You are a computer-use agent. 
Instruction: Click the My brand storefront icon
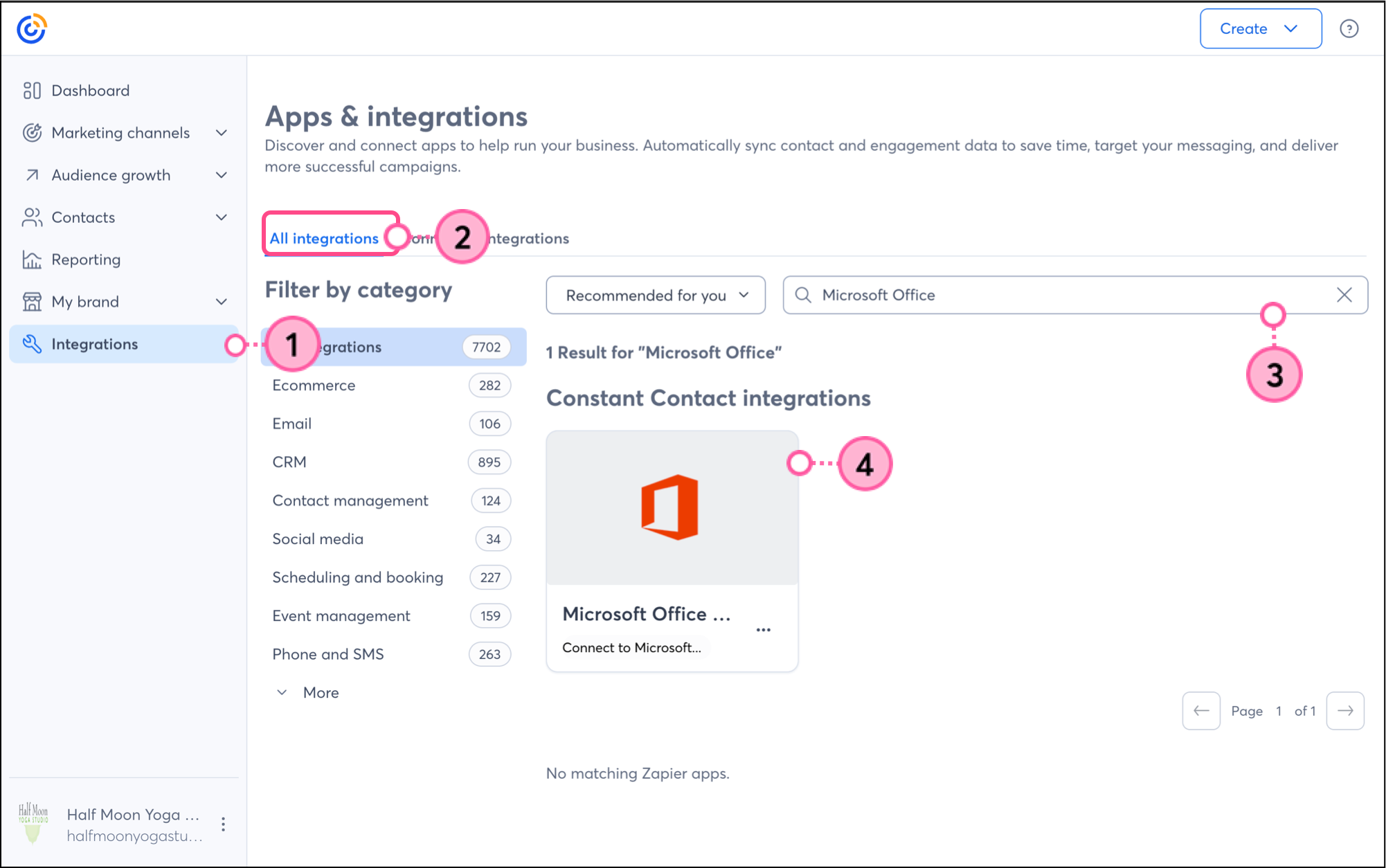[x=32, y=302]
